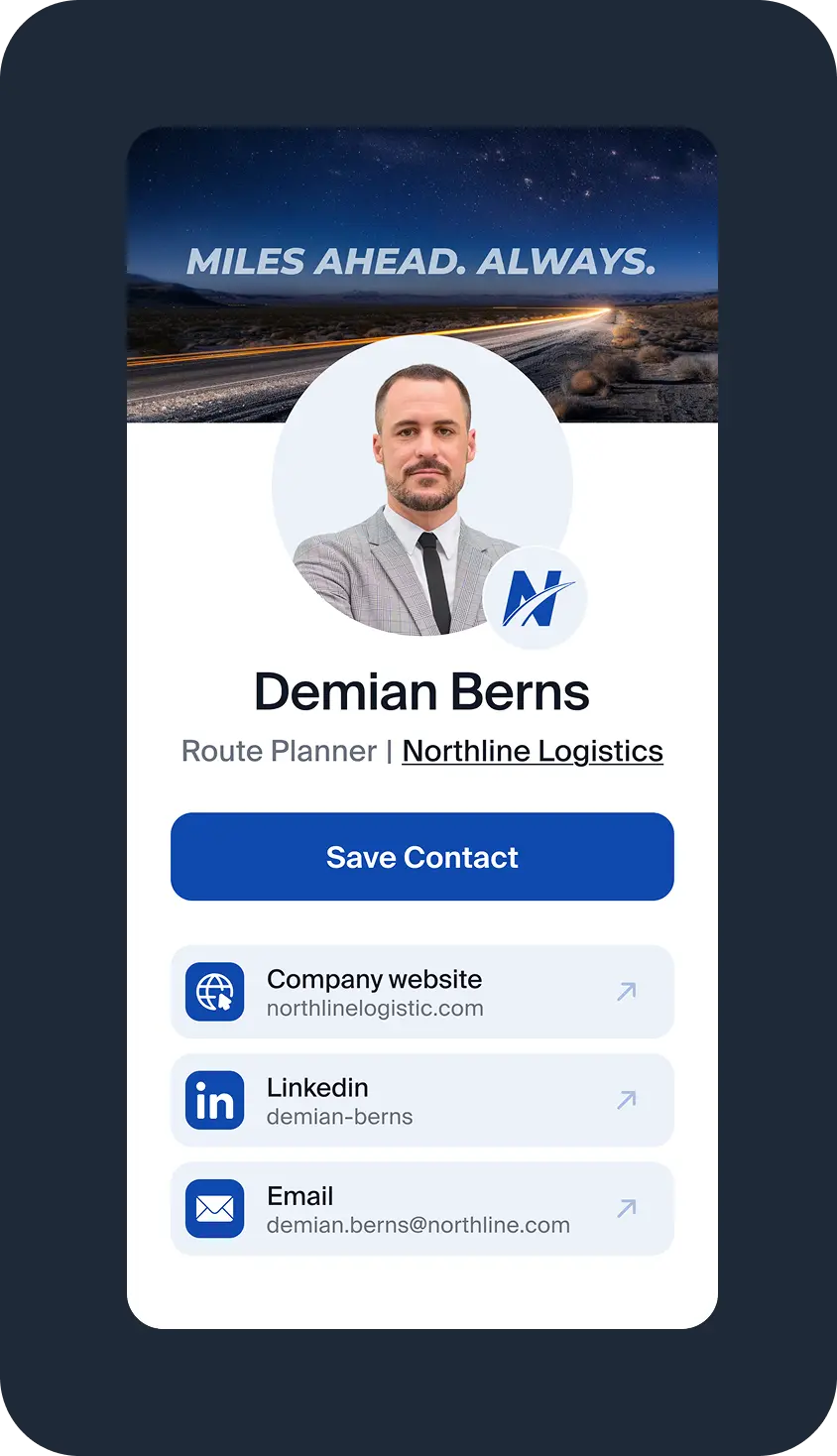Viewport: 837px width, 1456px height.
Task: Click the 'Email' row title
Action: [299, 1196]
